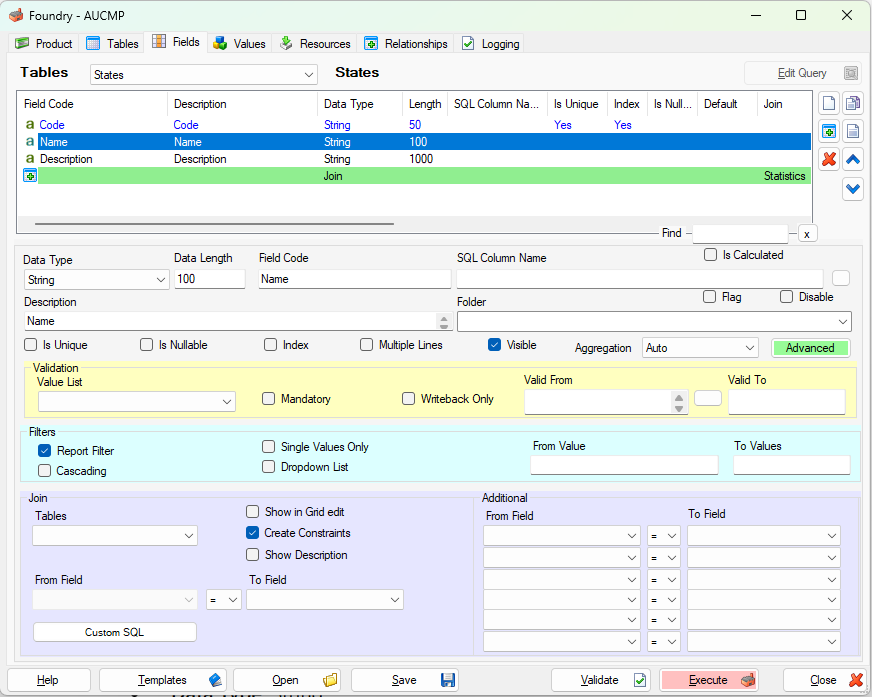
Task: Click the Custom SQL button
Action: (115, 632)
